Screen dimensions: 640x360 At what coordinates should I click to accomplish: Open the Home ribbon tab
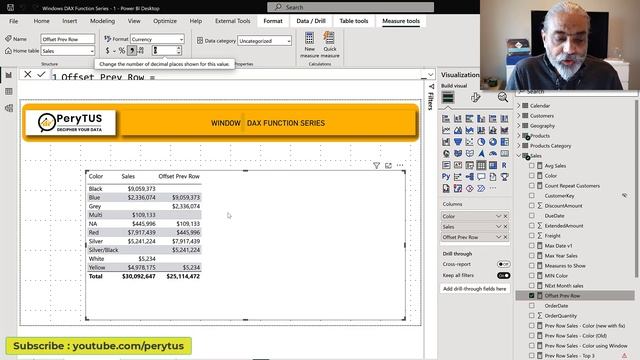(42, 21)
